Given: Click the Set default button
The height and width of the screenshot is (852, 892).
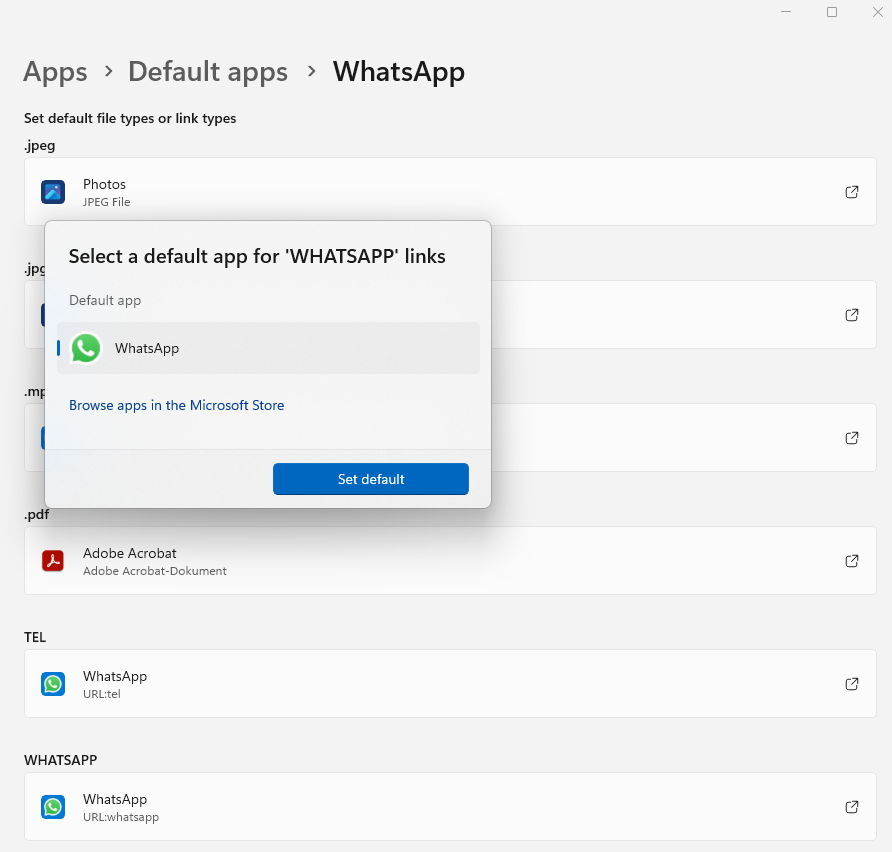Looking at the screenshot, I should [371, 479].
